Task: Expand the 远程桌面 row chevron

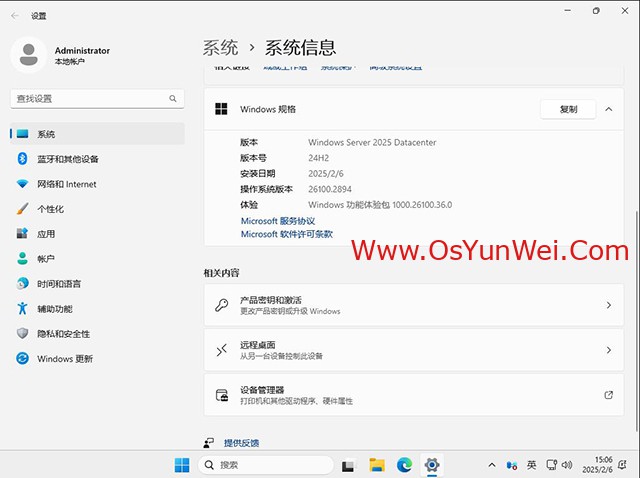Action: pyautogui.click(x=609, y=350)
